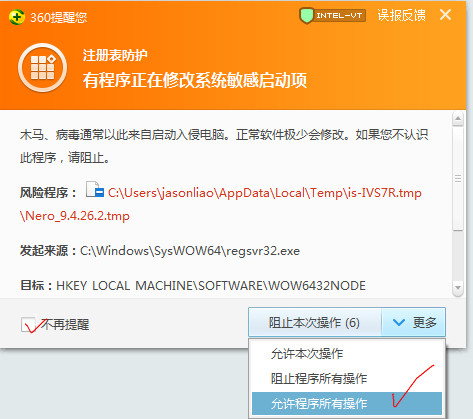
Task: Click the regsvr32.exe source path text
Action: [x=190, y=251]
